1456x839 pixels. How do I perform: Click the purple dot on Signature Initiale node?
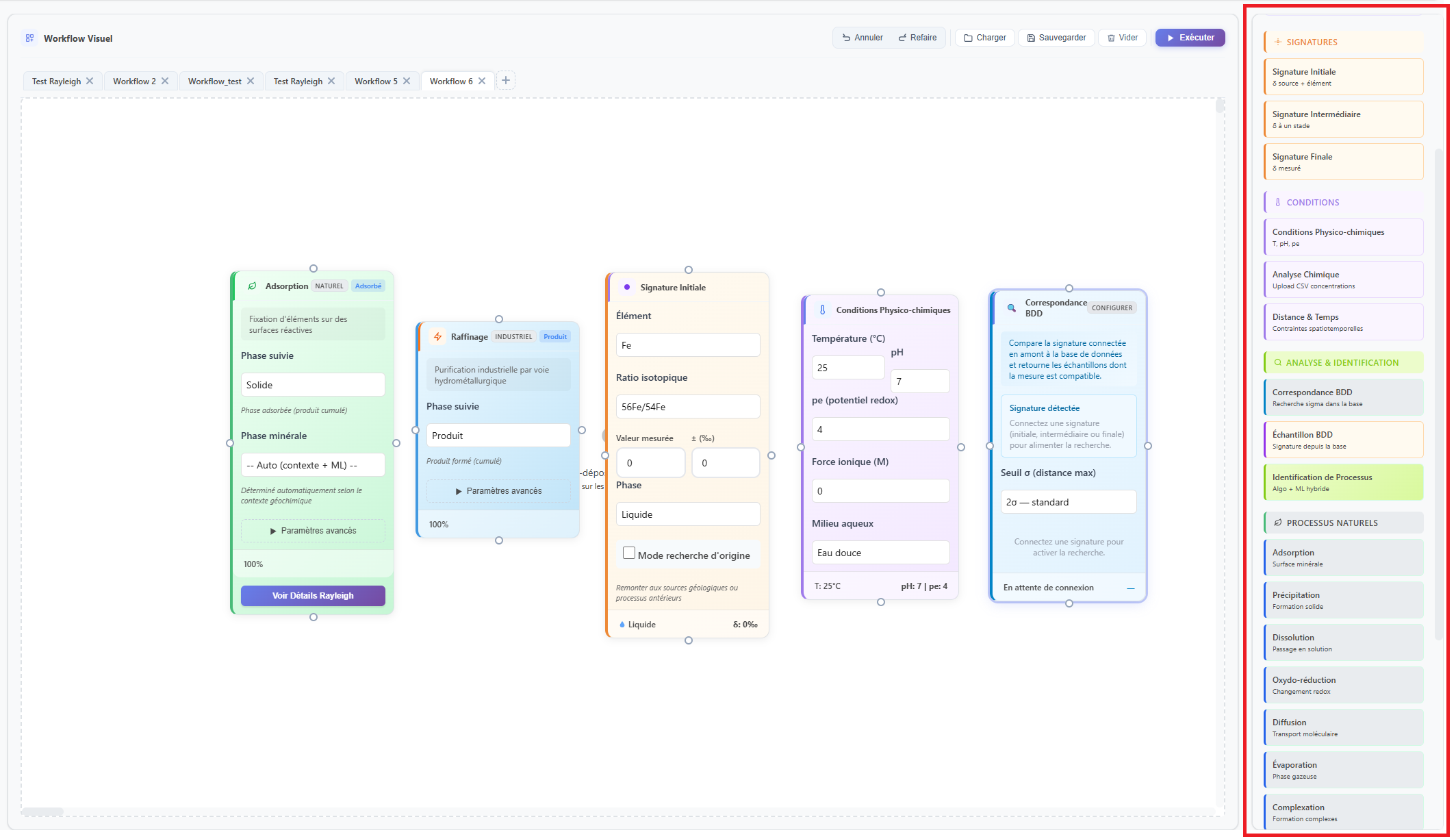click(627, 288)
